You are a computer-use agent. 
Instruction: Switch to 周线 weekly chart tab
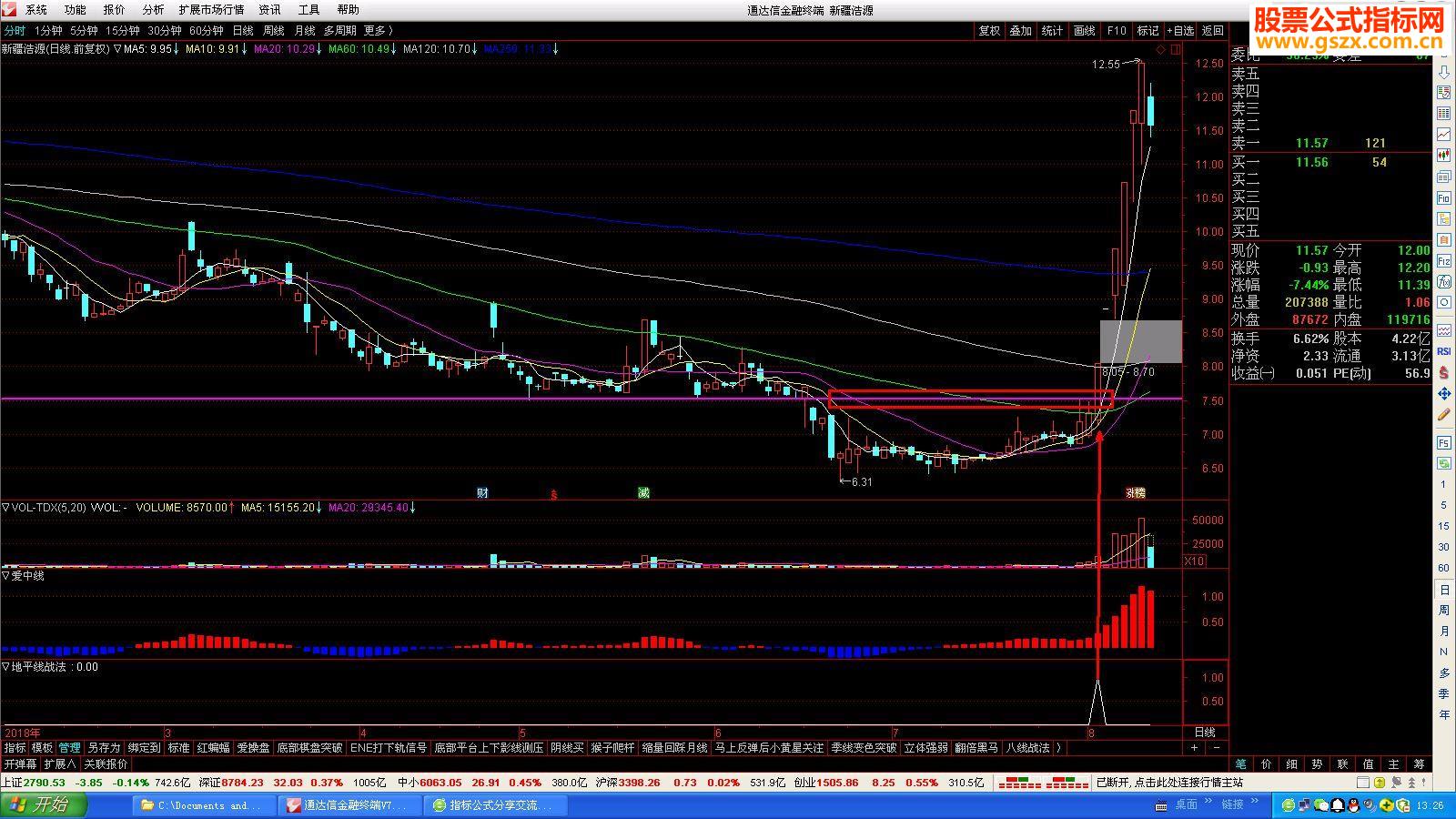[x=273, y=31]
